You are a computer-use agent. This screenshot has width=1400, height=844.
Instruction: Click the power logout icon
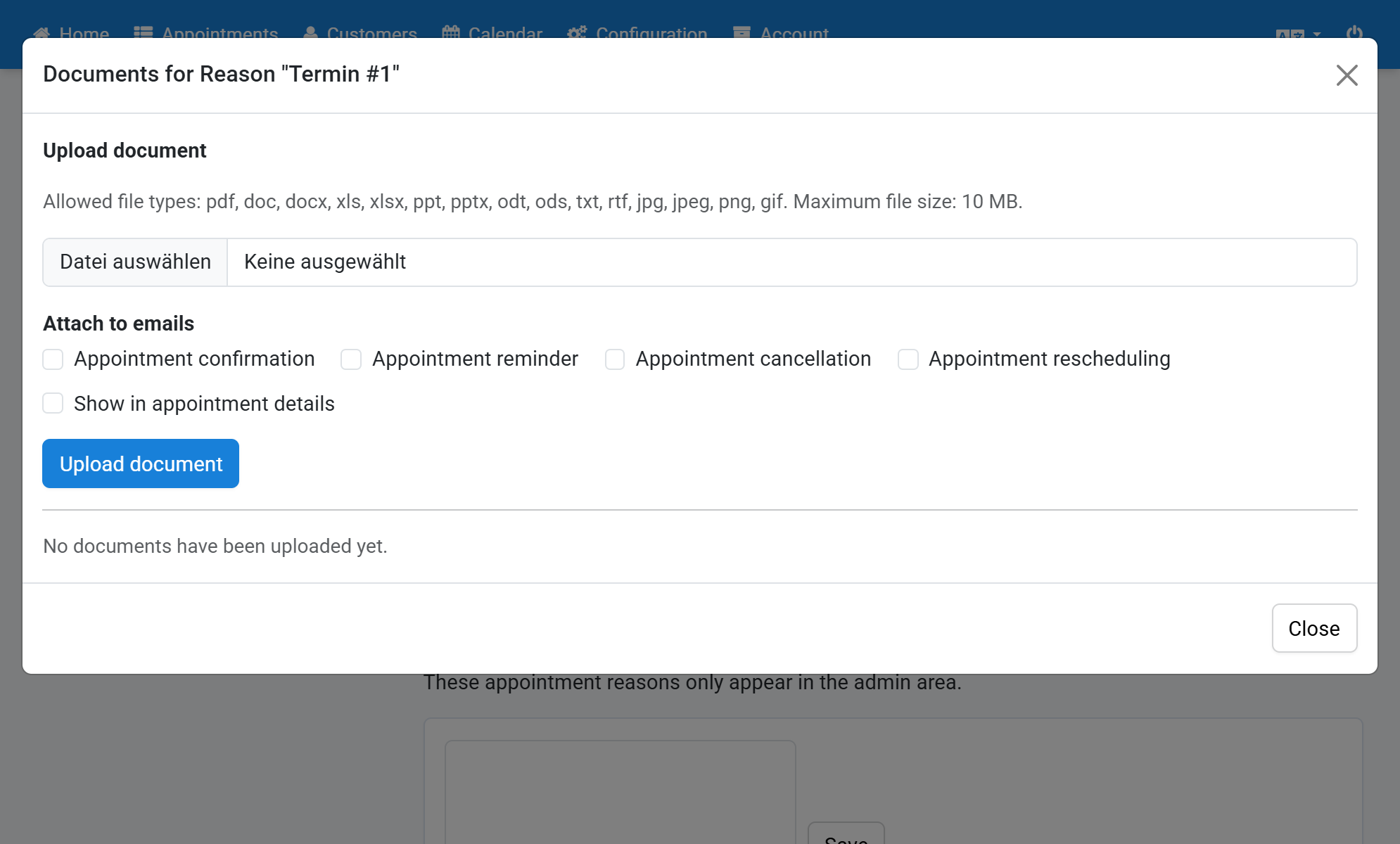(x=1354, y=33)
